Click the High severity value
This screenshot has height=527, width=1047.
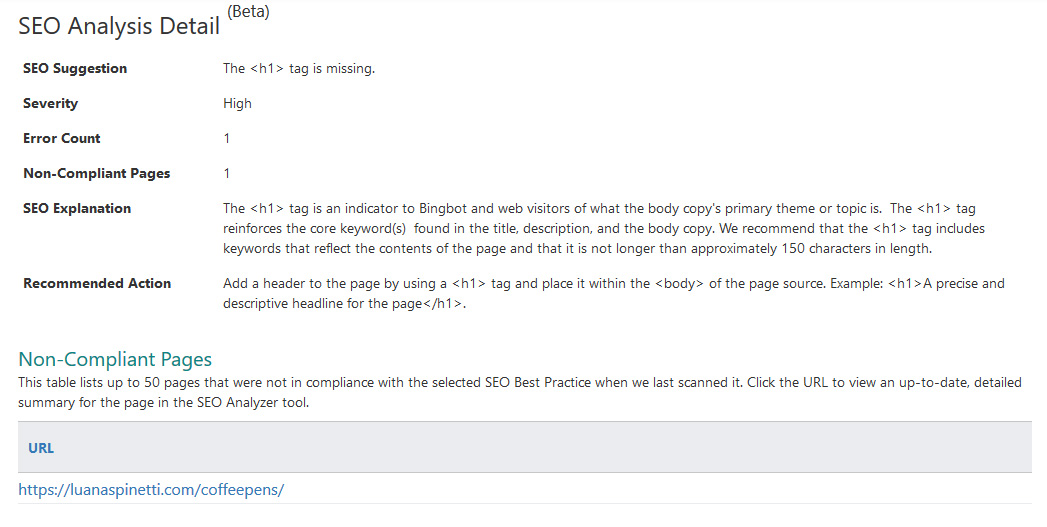(x=237, y=104)
